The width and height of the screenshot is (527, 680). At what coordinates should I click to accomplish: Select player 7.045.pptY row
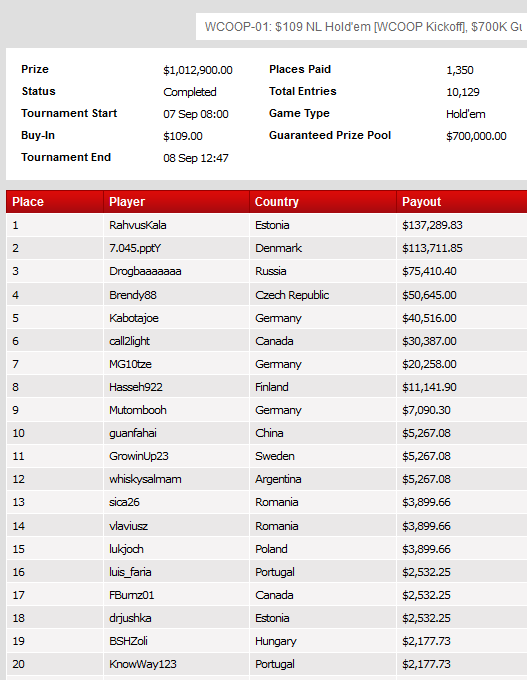(x=267, y=248)
